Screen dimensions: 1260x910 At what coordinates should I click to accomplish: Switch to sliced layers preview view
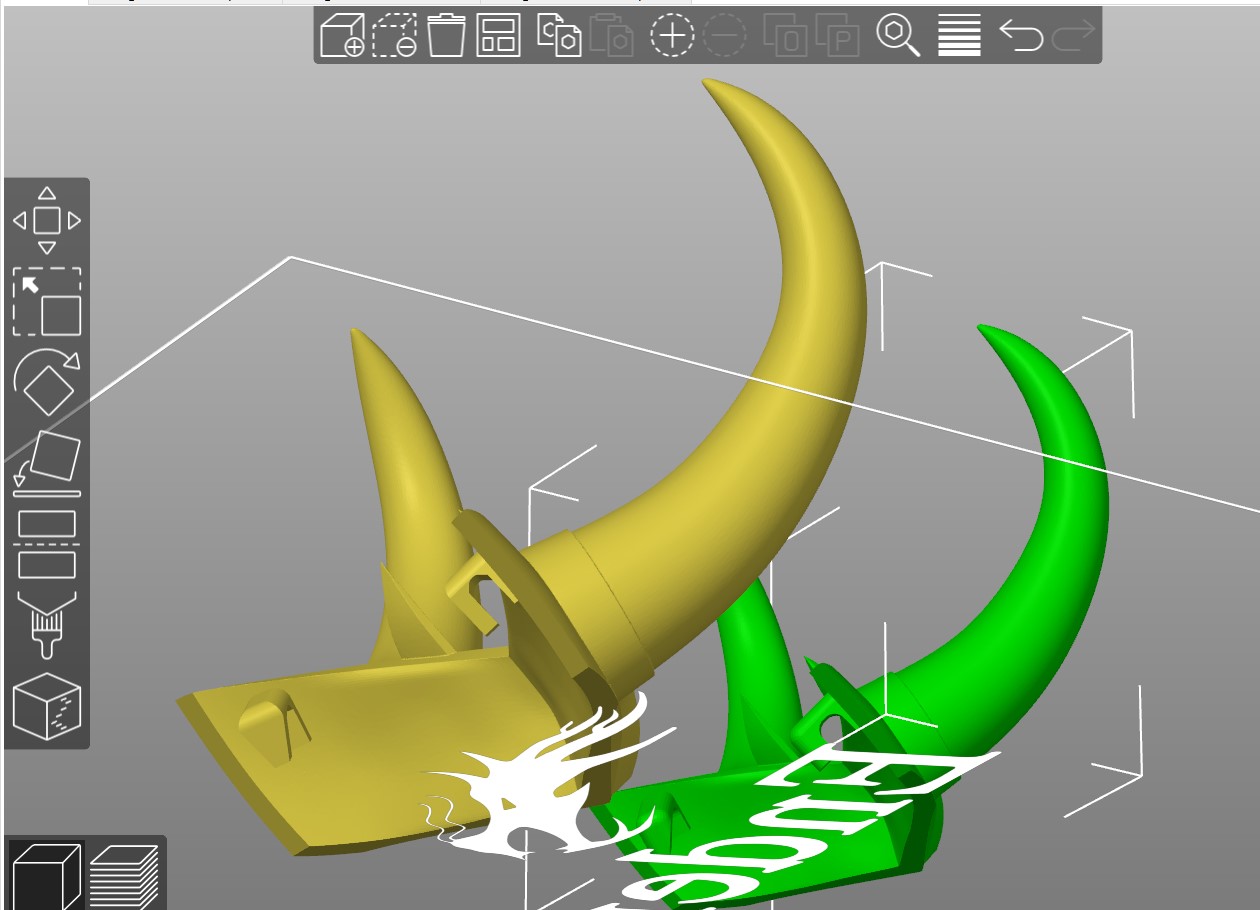tap(124, 873)
